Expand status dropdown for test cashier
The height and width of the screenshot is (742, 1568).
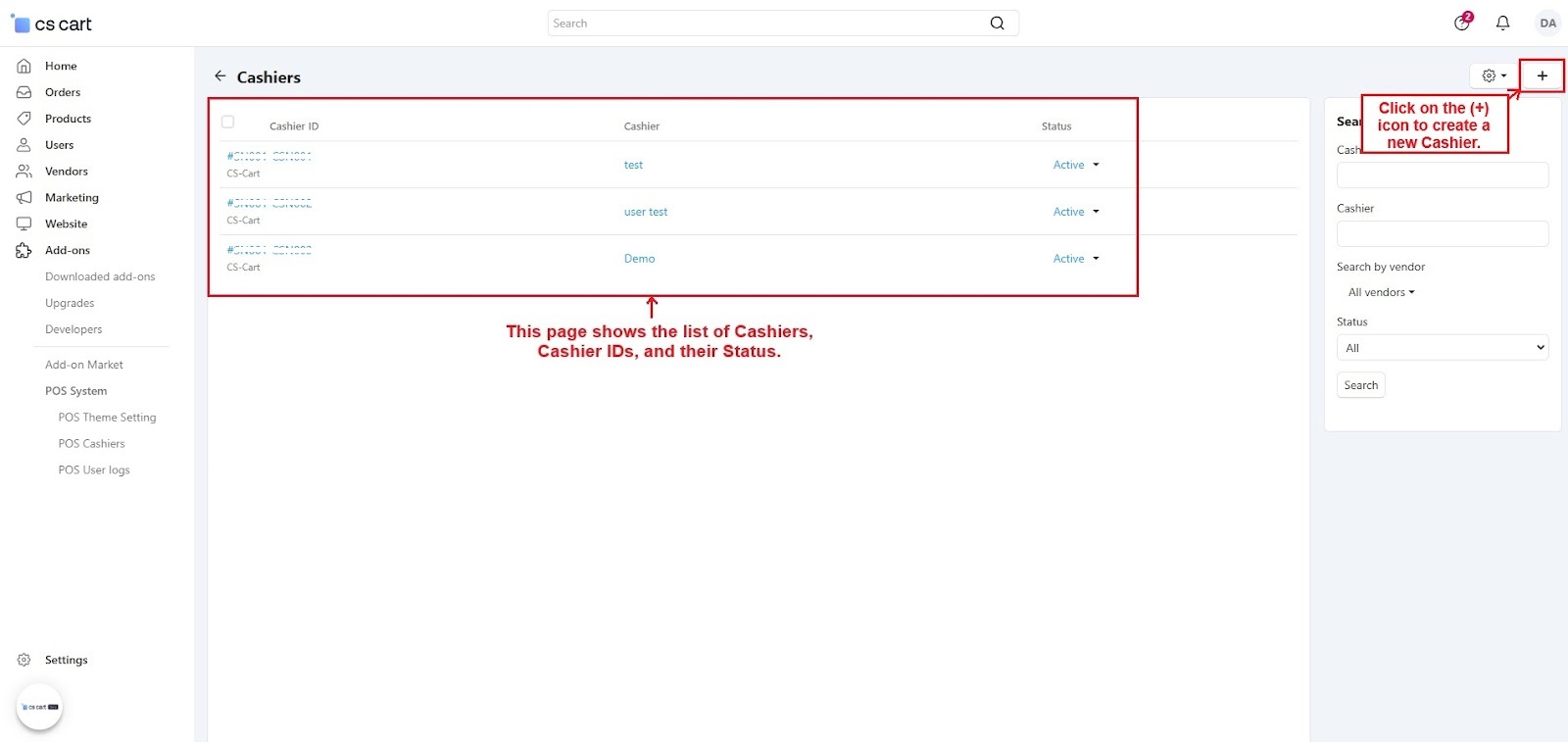coord(1076,165)
